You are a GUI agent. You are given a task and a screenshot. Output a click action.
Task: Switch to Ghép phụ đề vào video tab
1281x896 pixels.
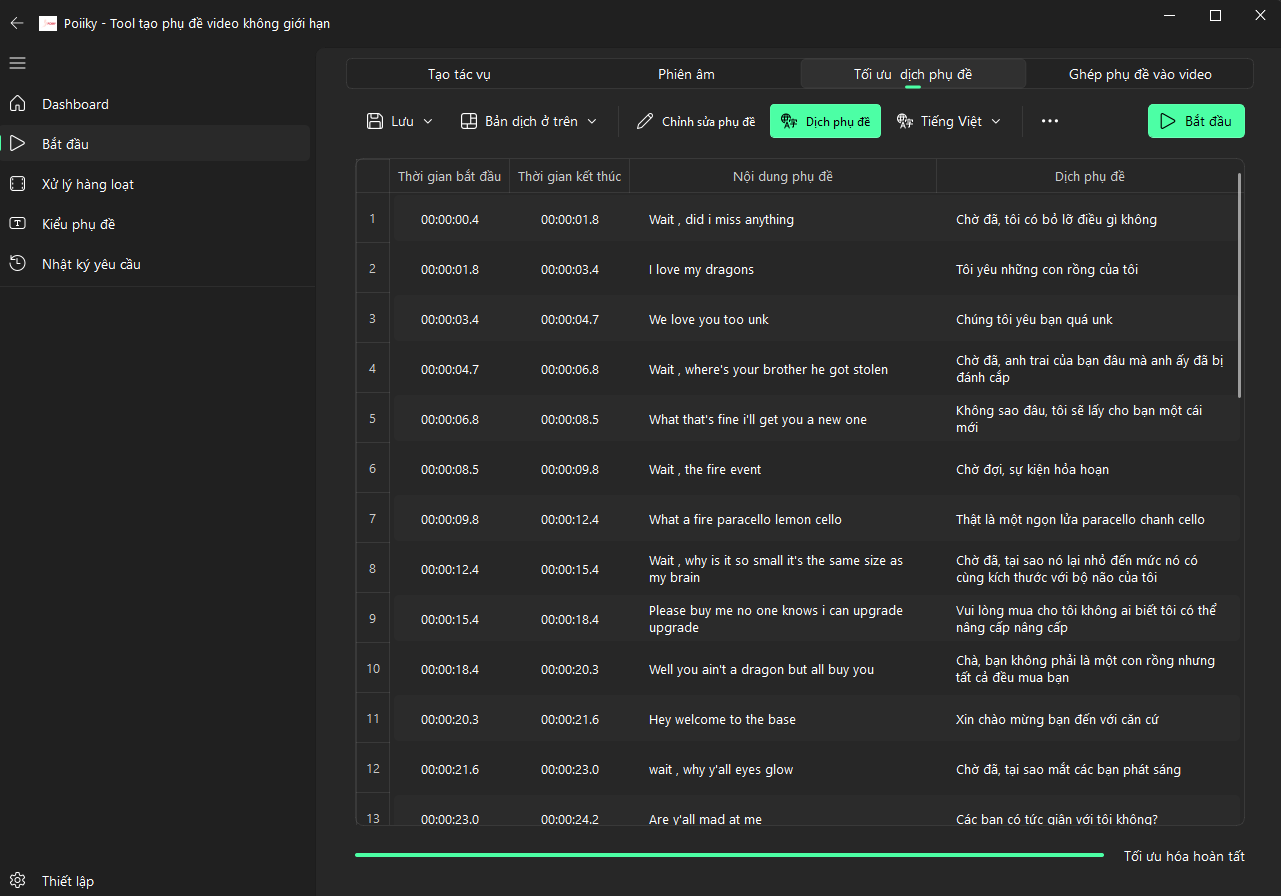1139,74
